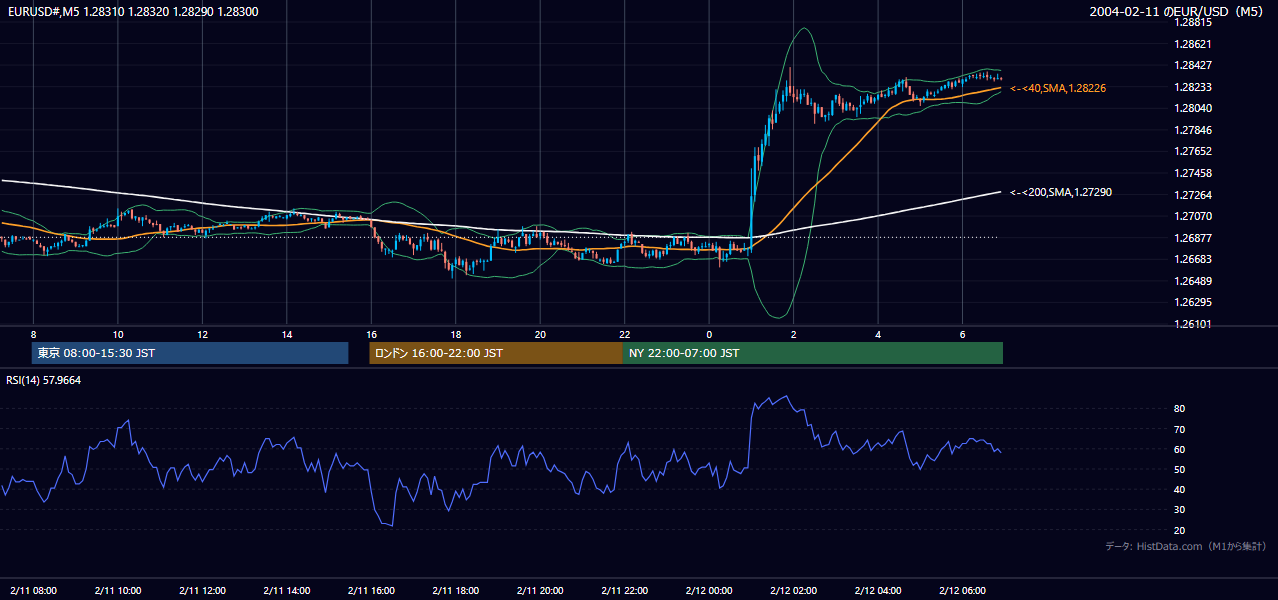Click bottom date label 2/11 18:00

[456, 590]
